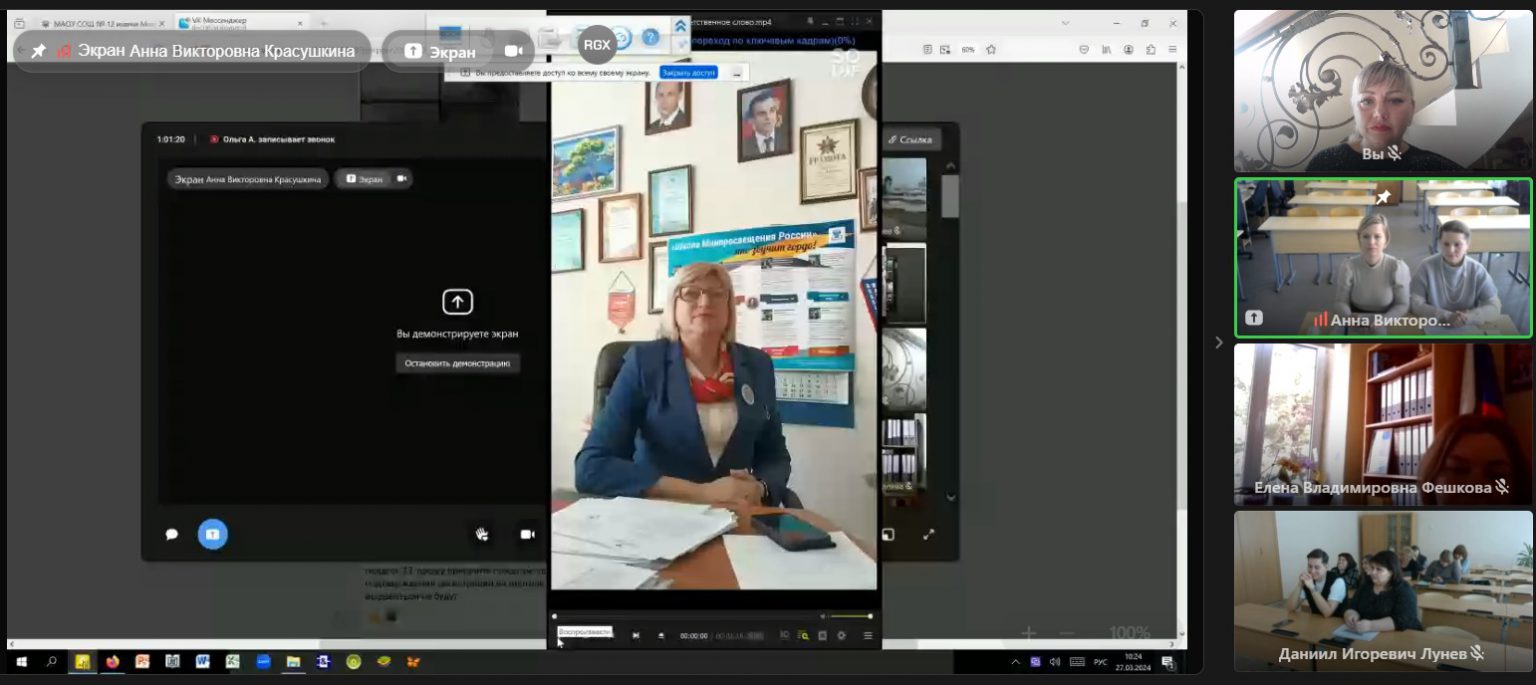
Task: Raise hand using the hand icon
Action: (x=482, y=534)
